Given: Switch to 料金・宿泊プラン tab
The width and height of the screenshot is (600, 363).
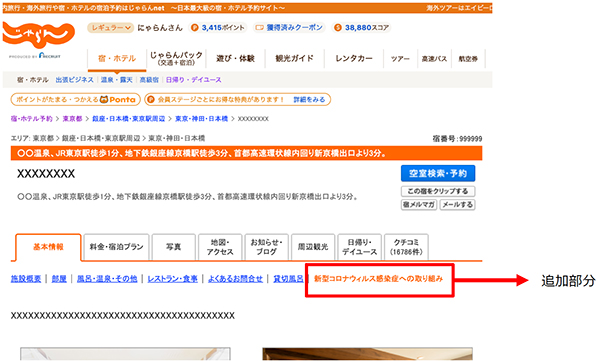Looking at the screenshot, I should pyautogui.click(x=116, y=247).
